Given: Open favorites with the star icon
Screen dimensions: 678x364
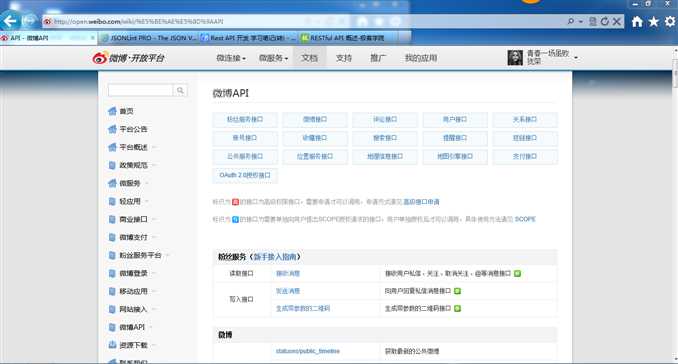Looking at the screenshot, I should point(653,22).
